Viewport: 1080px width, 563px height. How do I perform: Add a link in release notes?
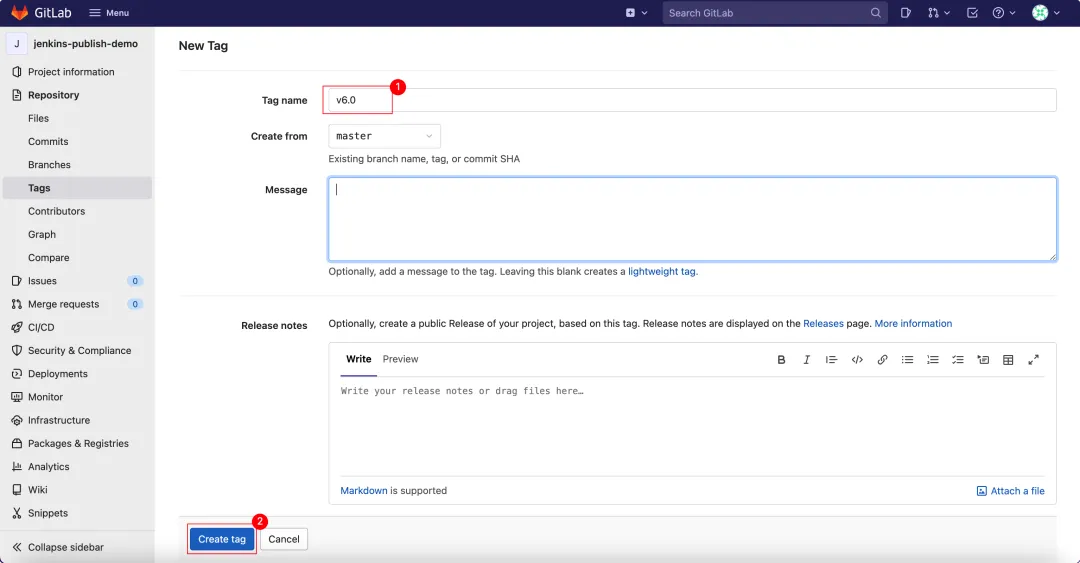pyautogui.click(x=882, y=360)
